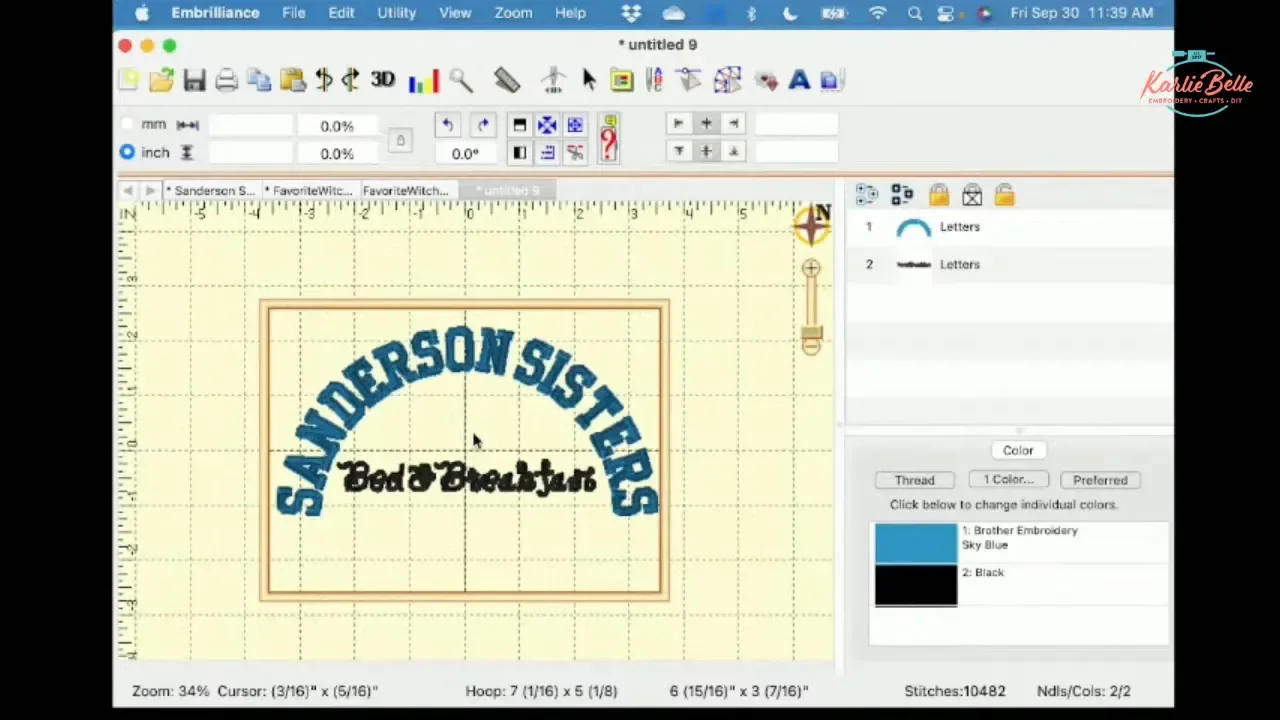
Task: Select the inch units radio button
Action: 127,152
